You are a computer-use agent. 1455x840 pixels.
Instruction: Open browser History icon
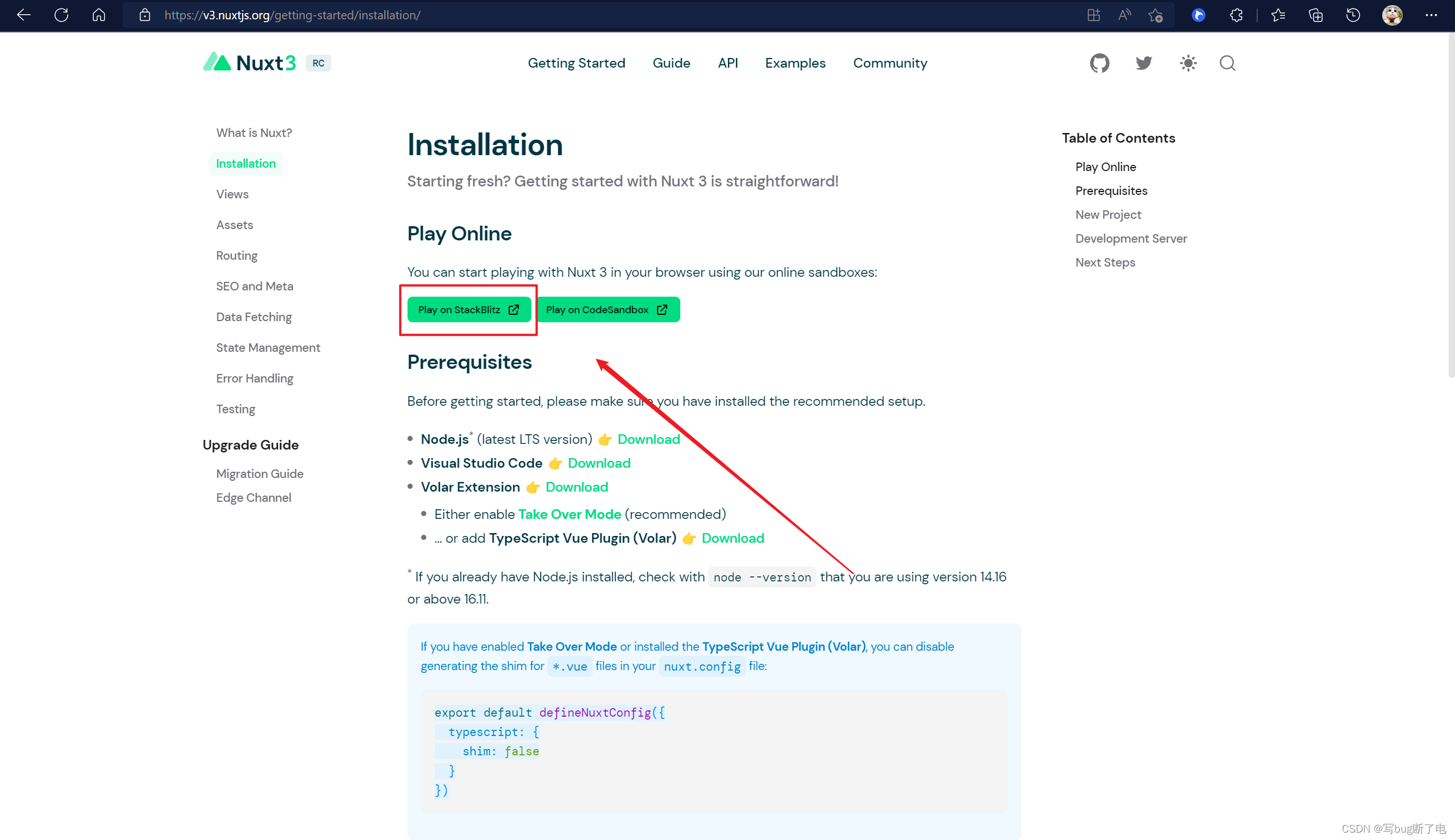1353,15
